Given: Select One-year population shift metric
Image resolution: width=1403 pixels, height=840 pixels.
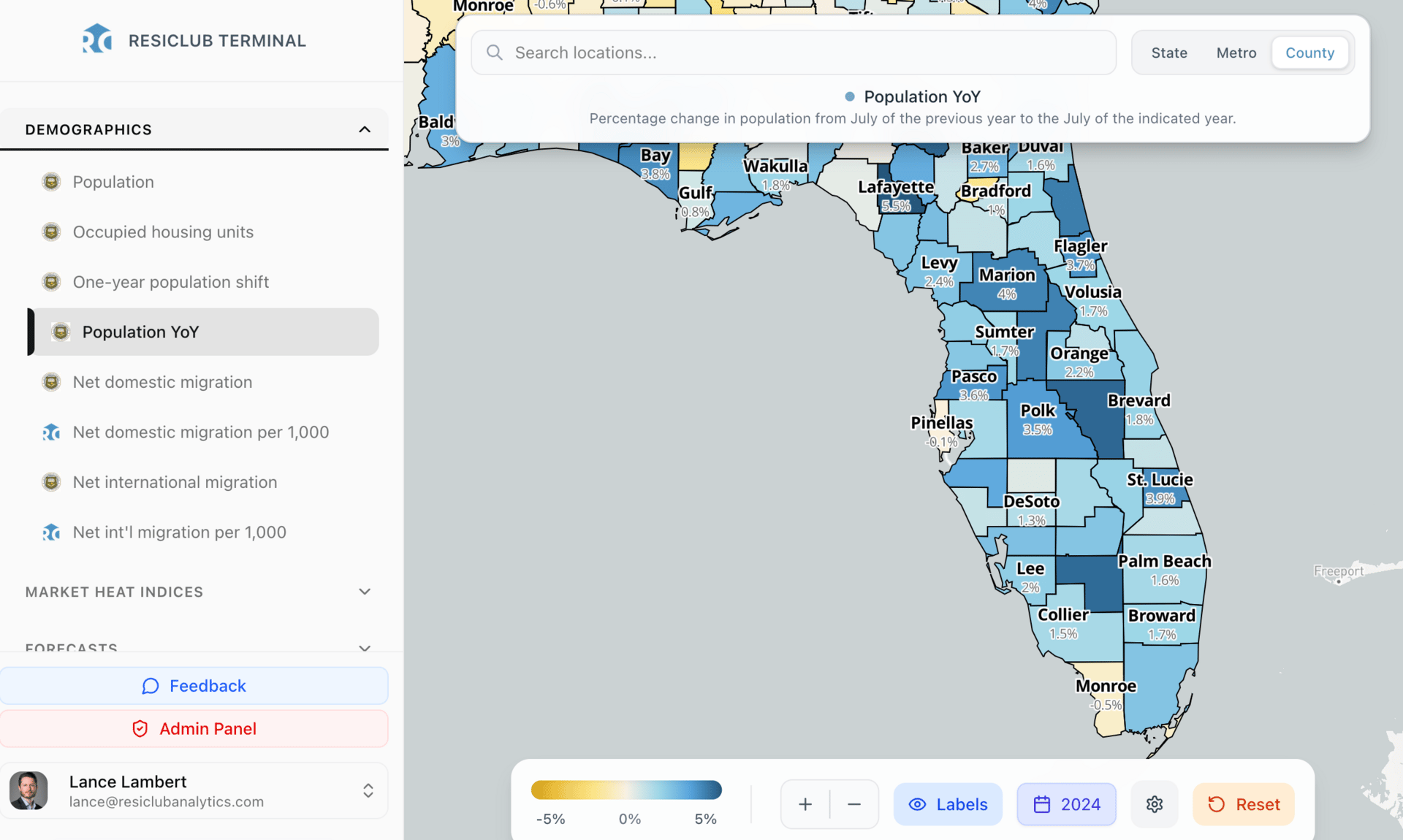Looking at the screenshot, I should [x=170, y=282].
